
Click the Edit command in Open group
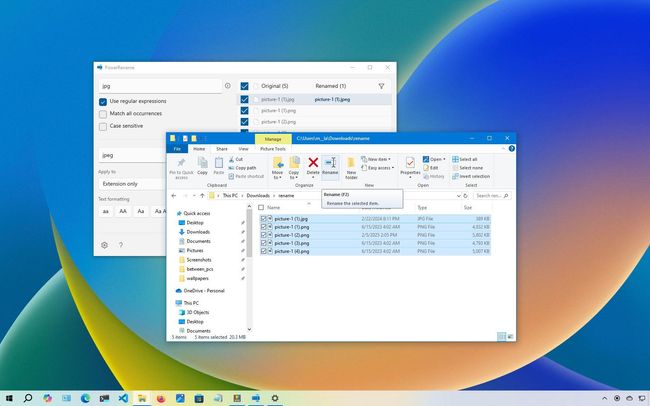click(x=431, y=168)
